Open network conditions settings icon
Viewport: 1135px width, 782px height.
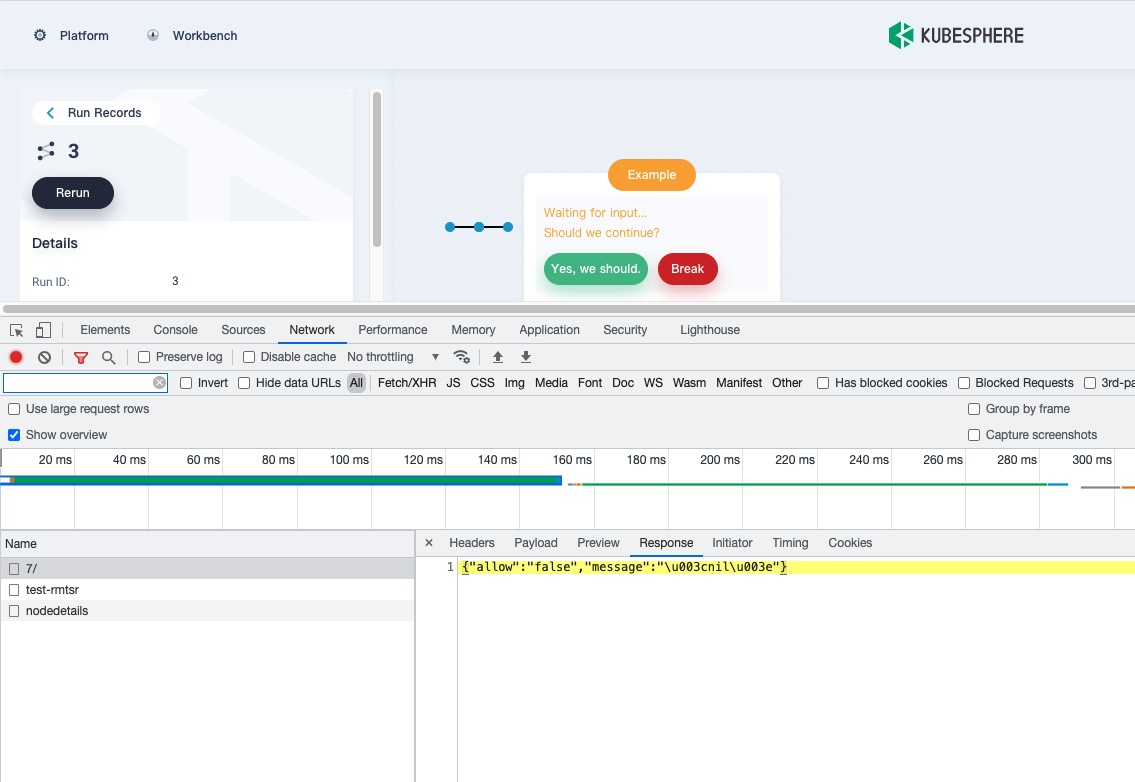(462, 356)
